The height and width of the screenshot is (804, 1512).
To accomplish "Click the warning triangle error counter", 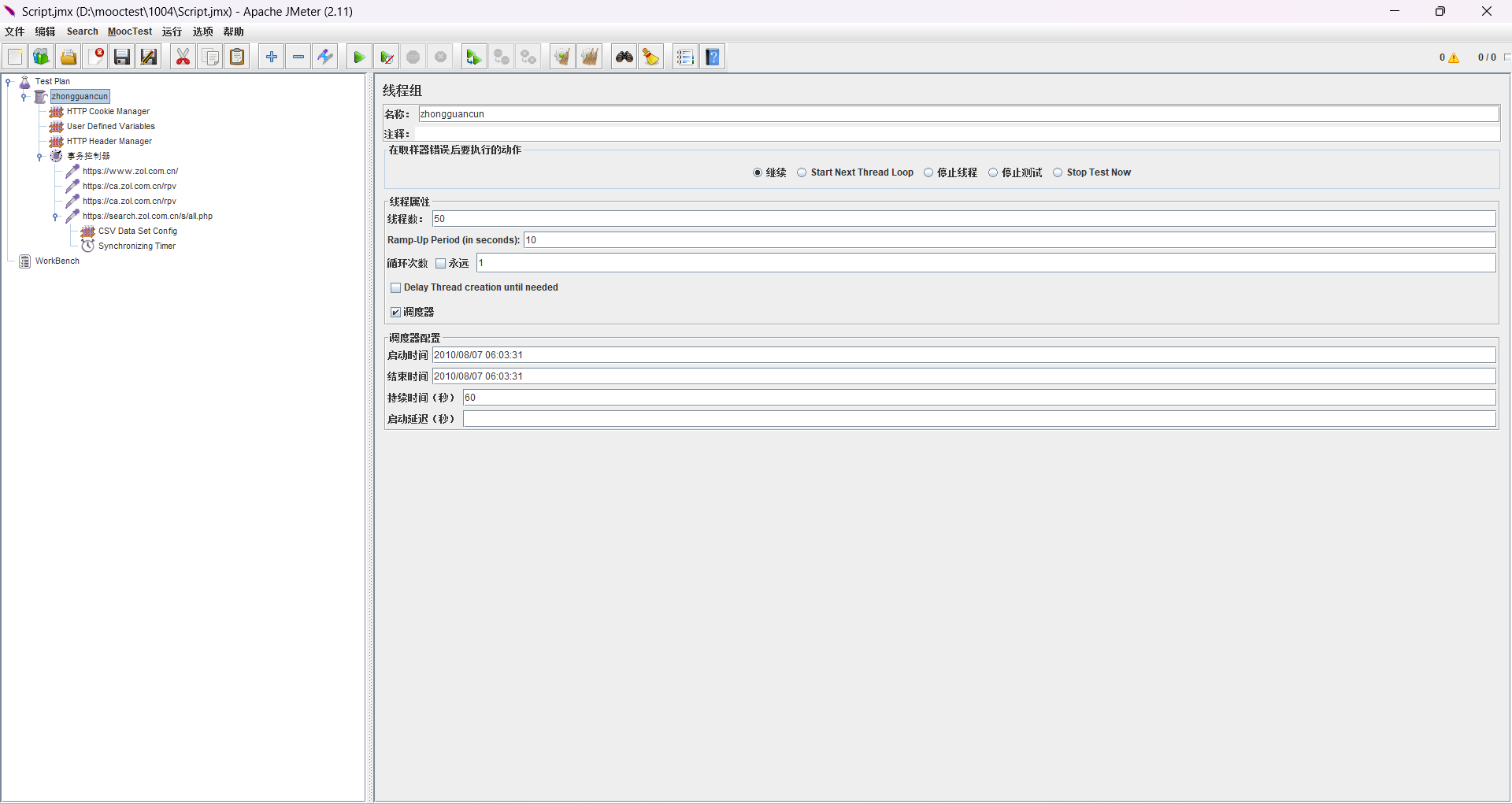I will click(x=1454, y=57).
